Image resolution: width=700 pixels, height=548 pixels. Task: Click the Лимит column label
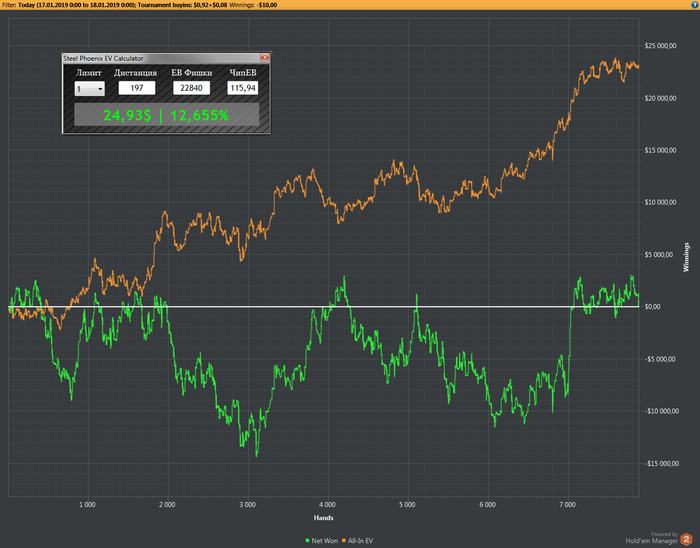pyautogui.click(x=89, y=73)
